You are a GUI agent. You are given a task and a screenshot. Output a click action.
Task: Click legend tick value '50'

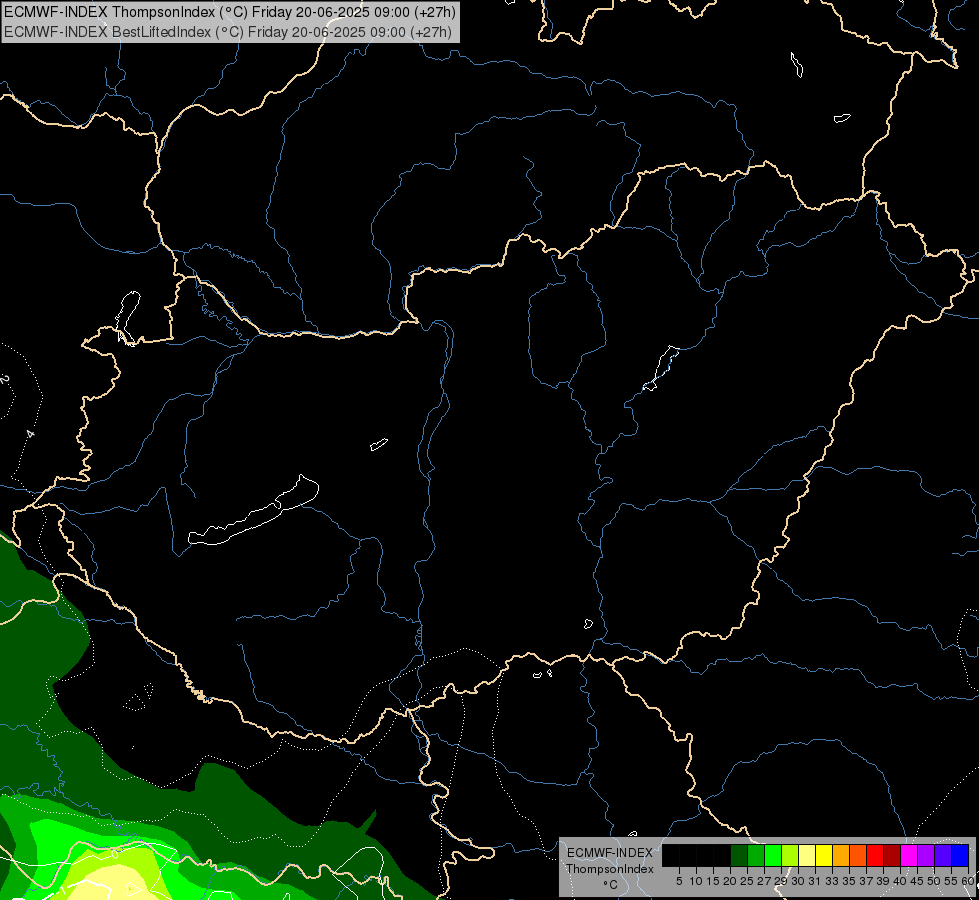click(934, 881)
